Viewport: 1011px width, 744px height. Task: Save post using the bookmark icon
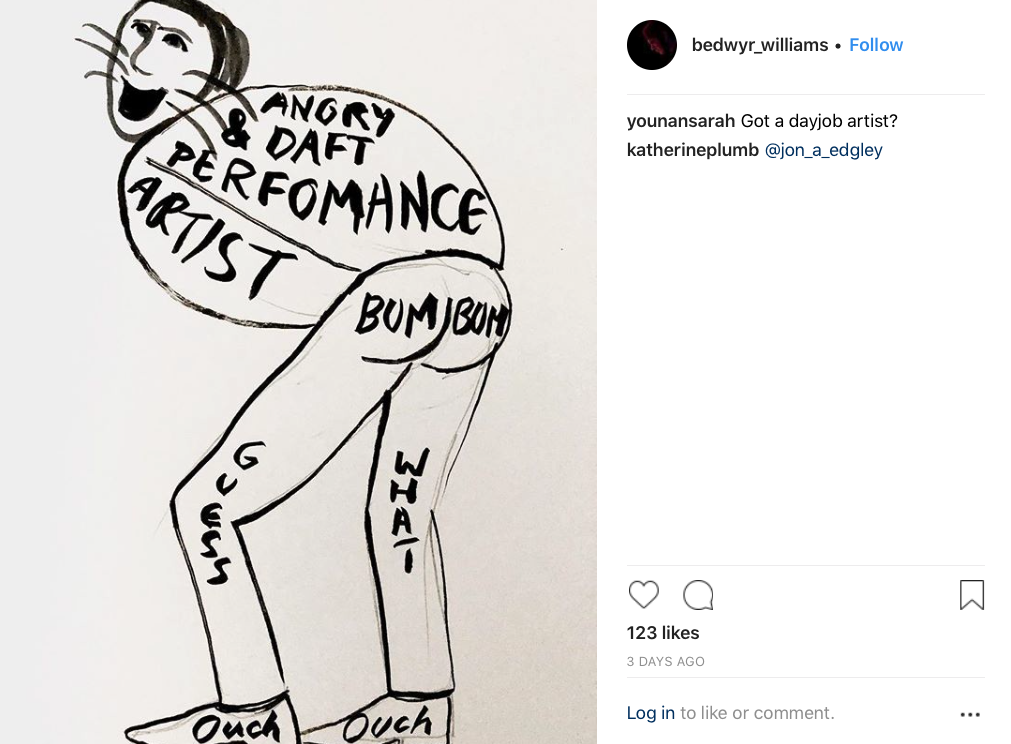(x=972, y=594)
